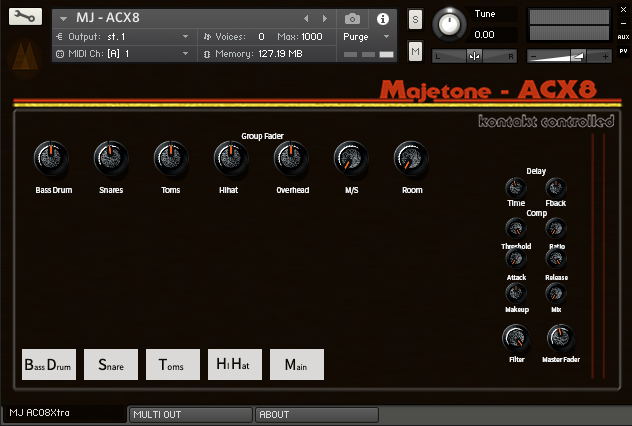Click the Filter knob
The width and height of the screenshot is (632, 426).
[x=516, y=338]
